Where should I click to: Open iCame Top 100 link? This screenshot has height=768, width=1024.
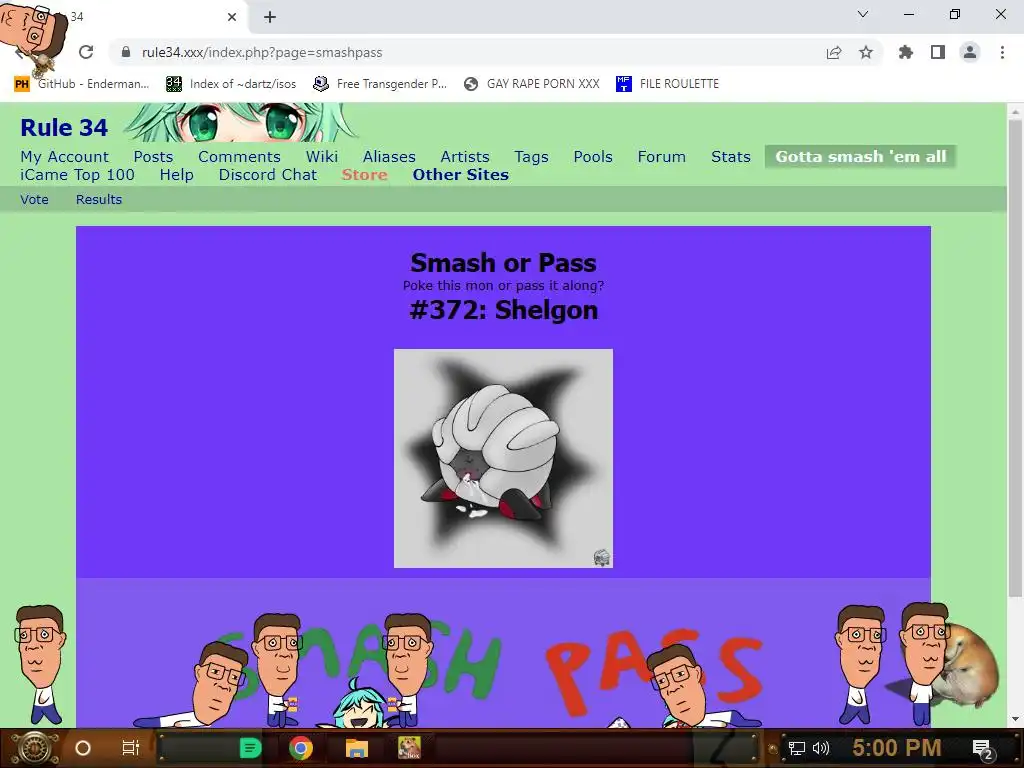click(78, 175)
